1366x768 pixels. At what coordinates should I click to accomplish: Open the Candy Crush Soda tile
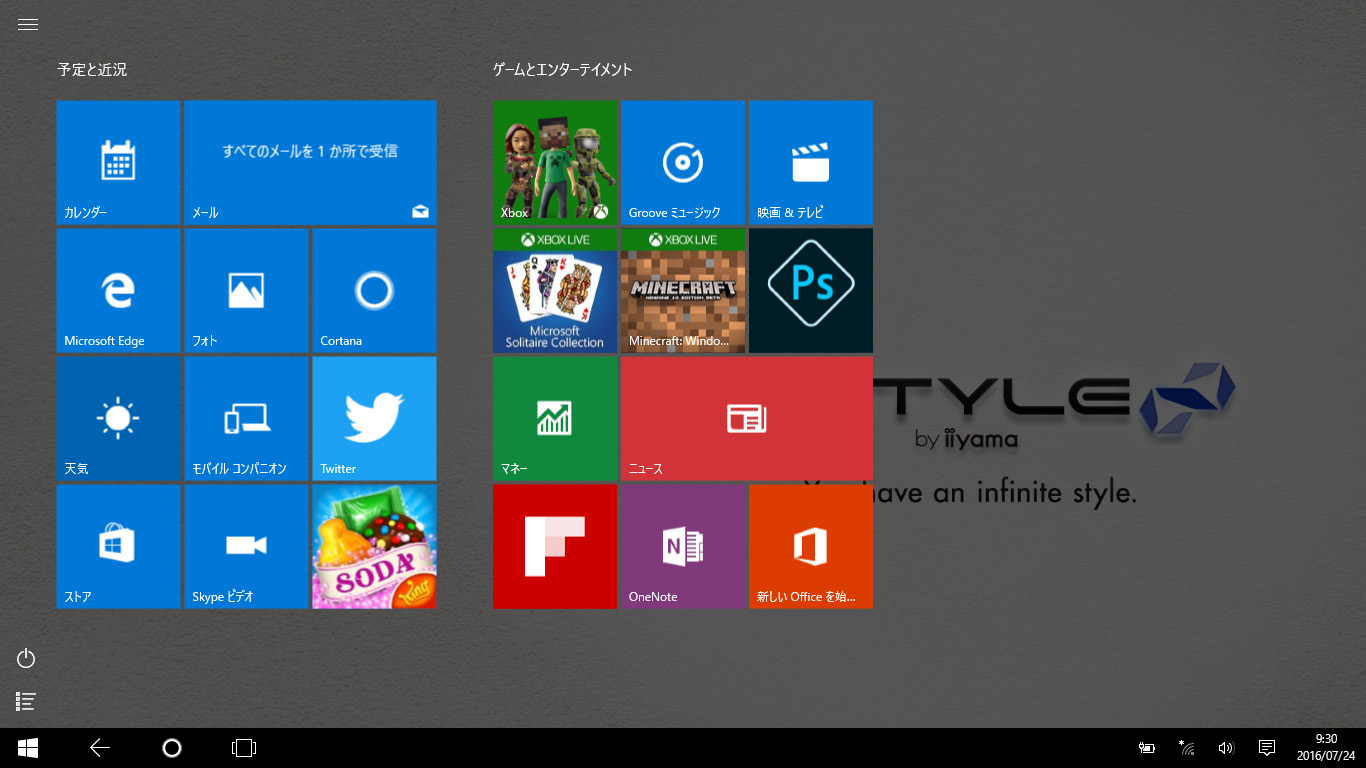(x=374, y=546)
